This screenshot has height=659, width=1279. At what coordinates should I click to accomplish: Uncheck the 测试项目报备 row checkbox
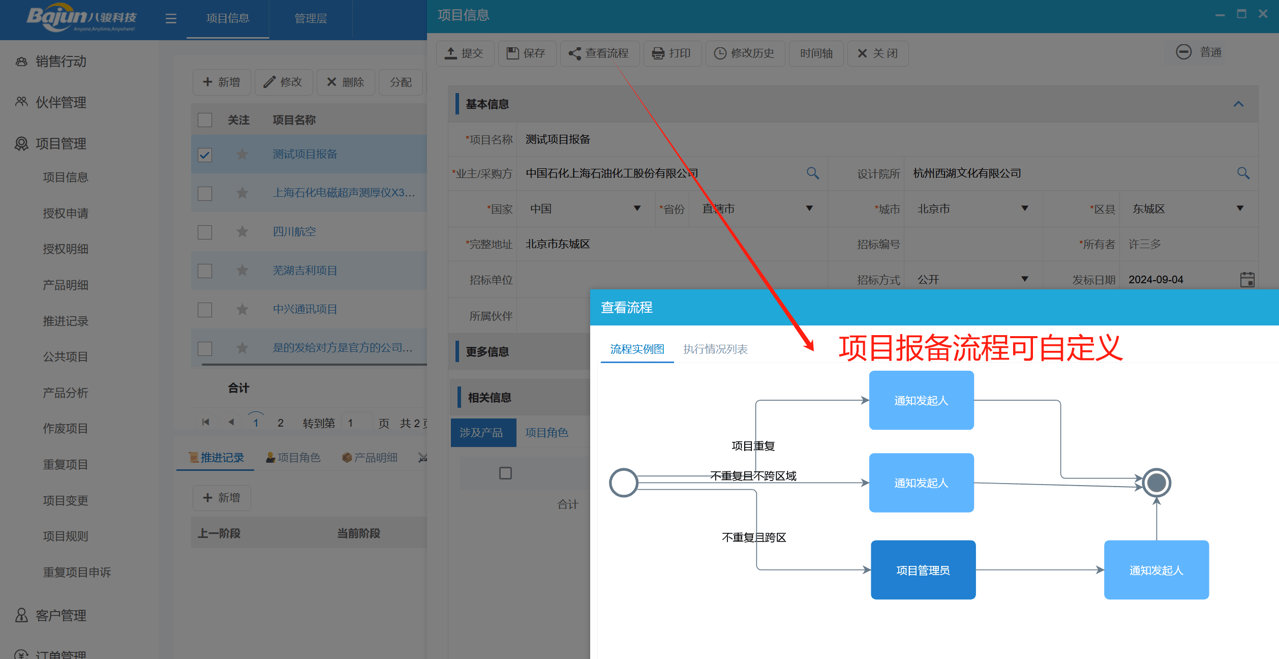click(x=205, y=155)
